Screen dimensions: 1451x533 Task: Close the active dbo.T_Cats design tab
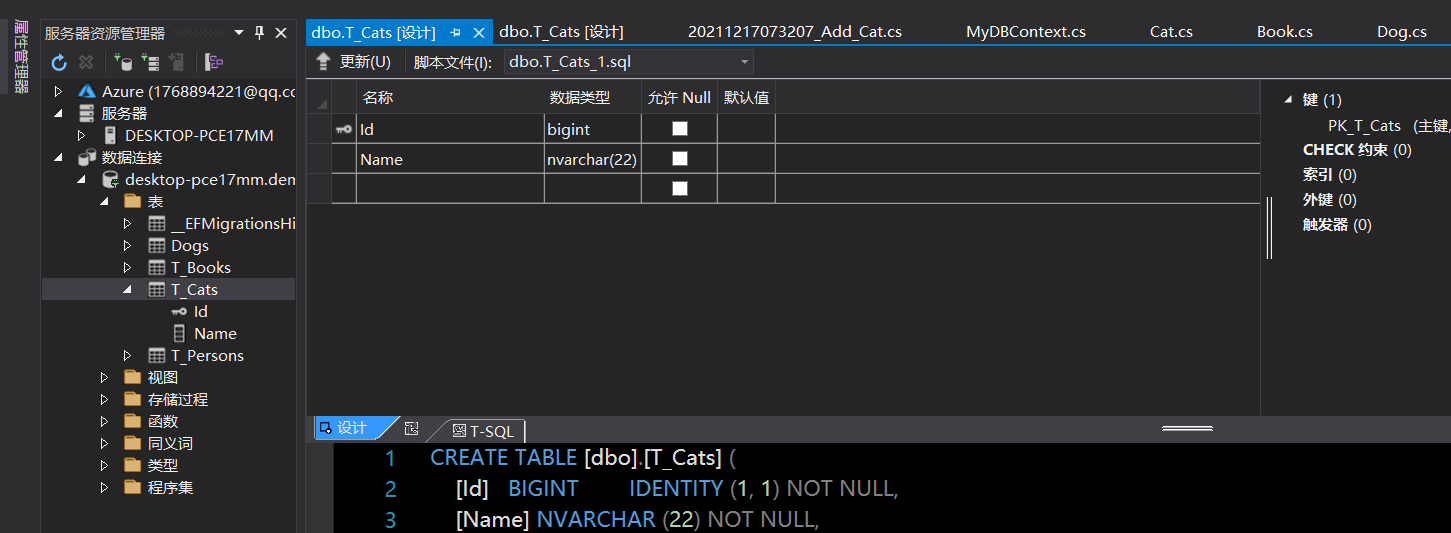point(479,33)
